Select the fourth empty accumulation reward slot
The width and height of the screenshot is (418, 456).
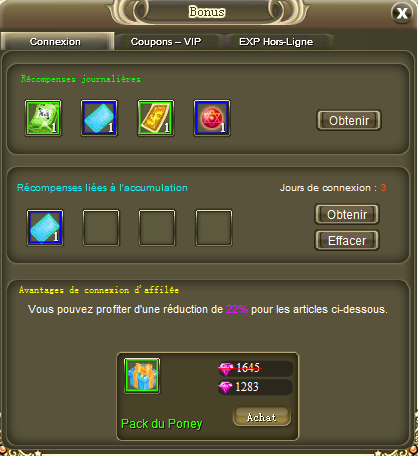[x=214, y=228]
